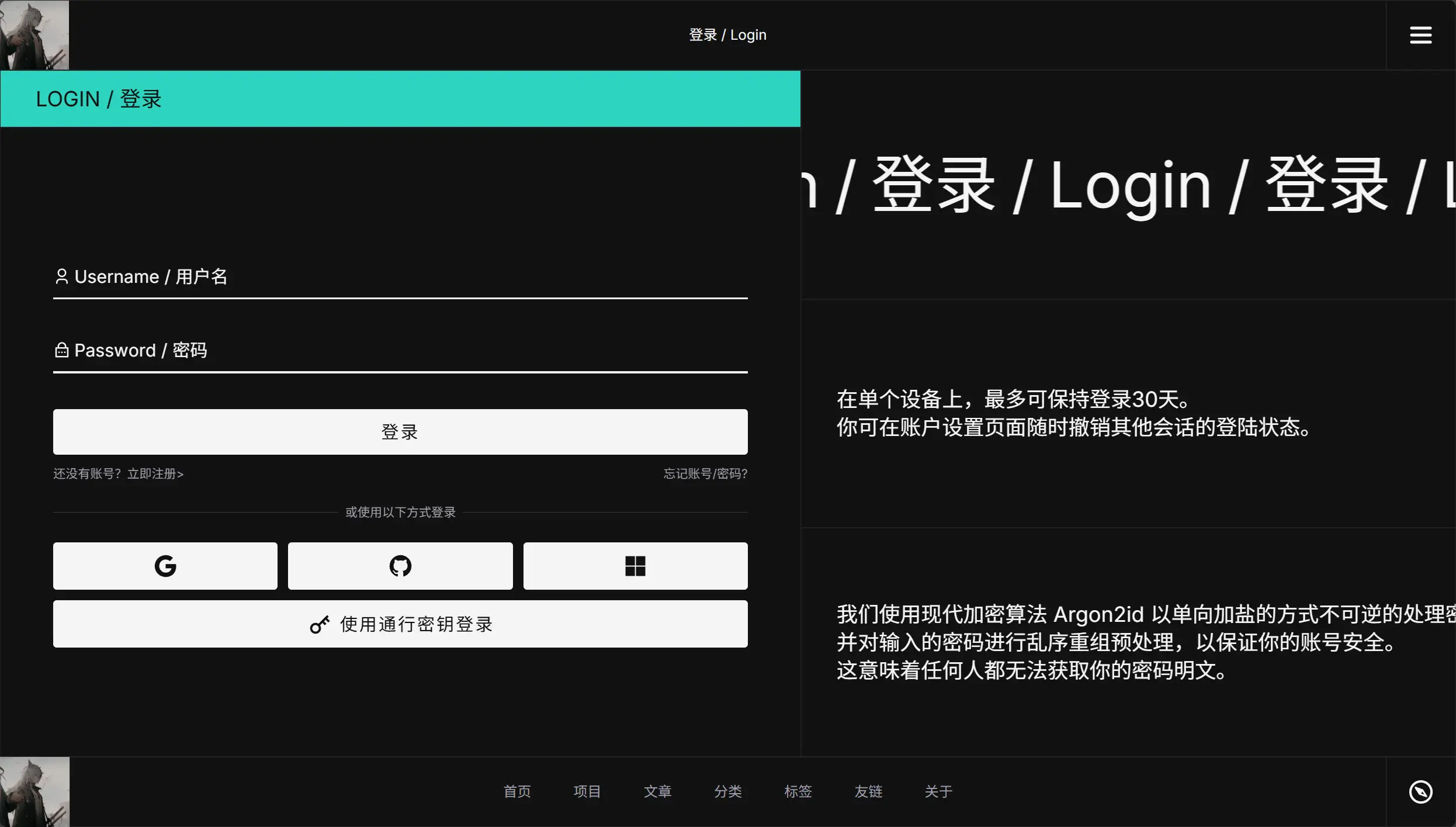Sign in with GitHub icon button
This screenshot has width=1456, height=827.
click(400, 566)
